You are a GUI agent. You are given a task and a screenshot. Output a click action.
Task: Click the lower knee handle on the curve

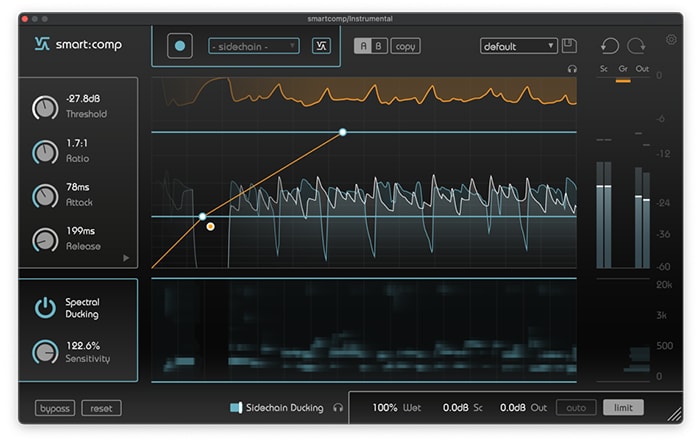pyautogui.click(x=202, y=216)
